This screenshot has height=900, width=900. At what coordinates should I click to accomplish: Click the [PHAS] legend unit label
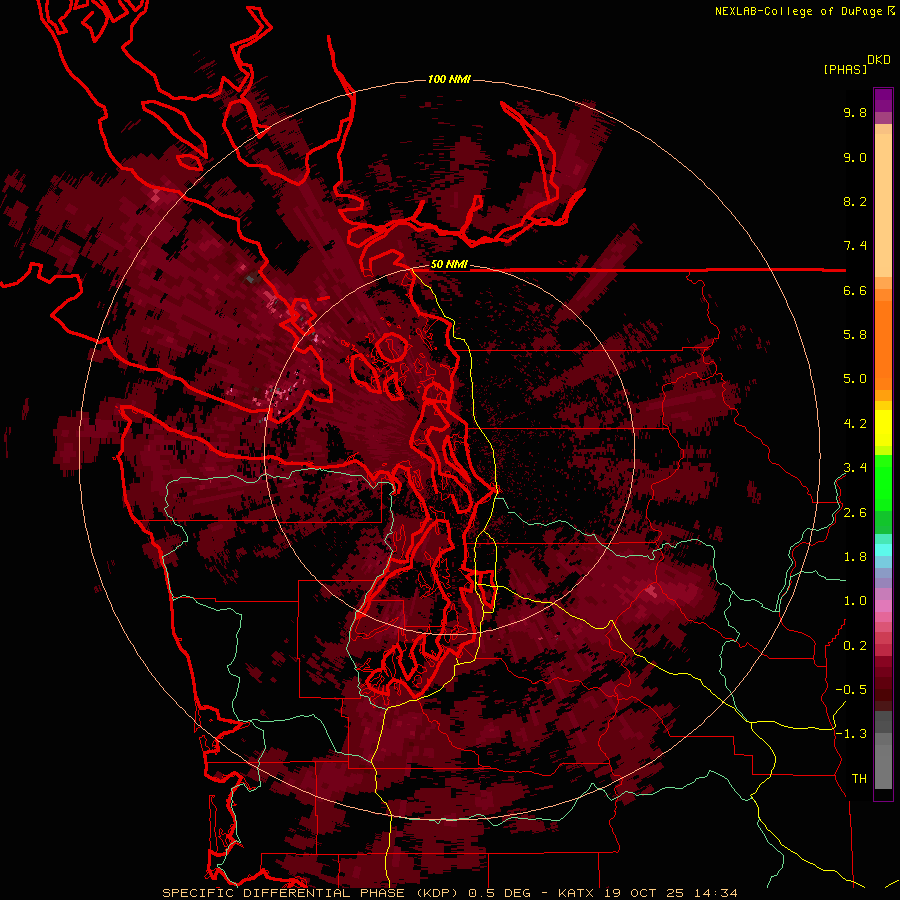[845, 69]
